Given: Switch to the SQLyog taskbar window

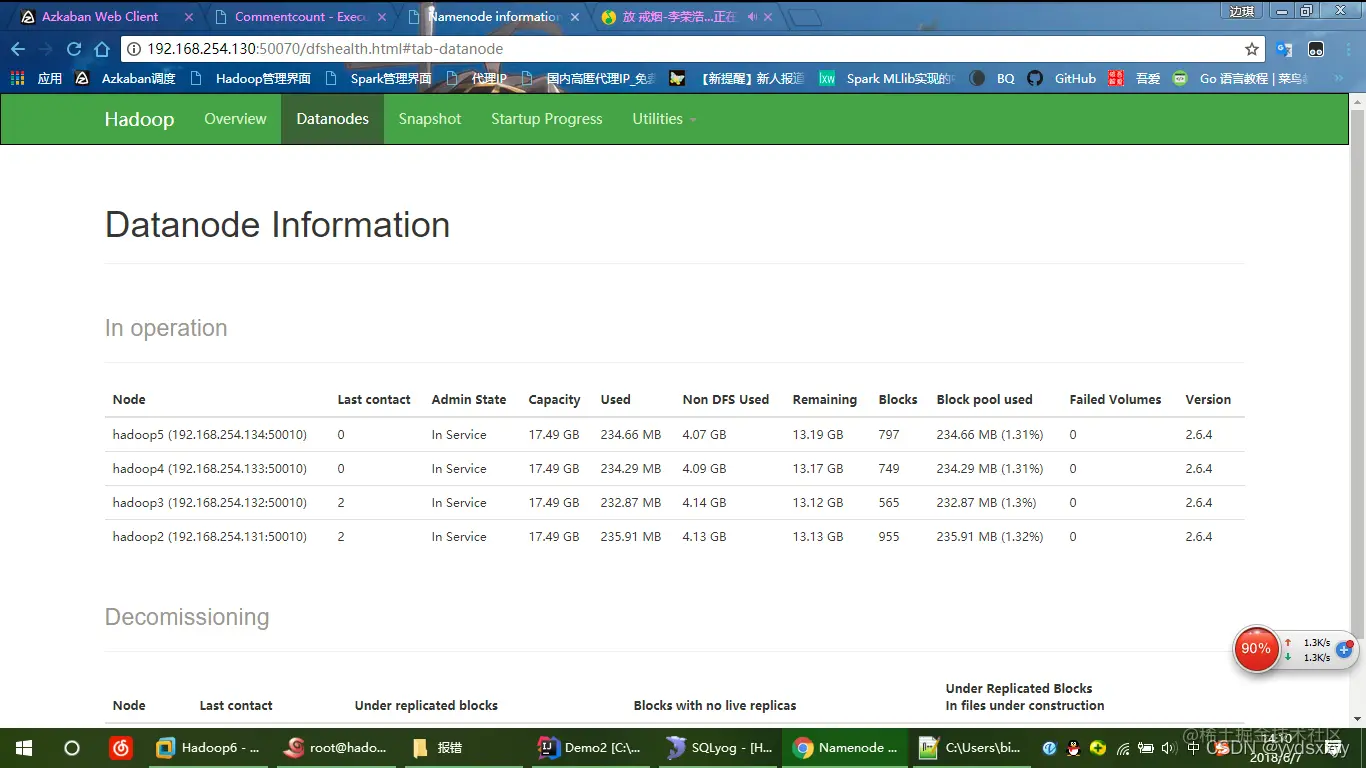Looking at the screenshot, I should click(x=717, y=748).
